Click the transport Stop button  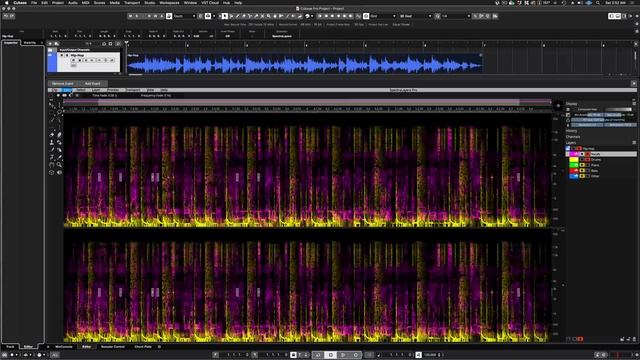click(331, 355)
